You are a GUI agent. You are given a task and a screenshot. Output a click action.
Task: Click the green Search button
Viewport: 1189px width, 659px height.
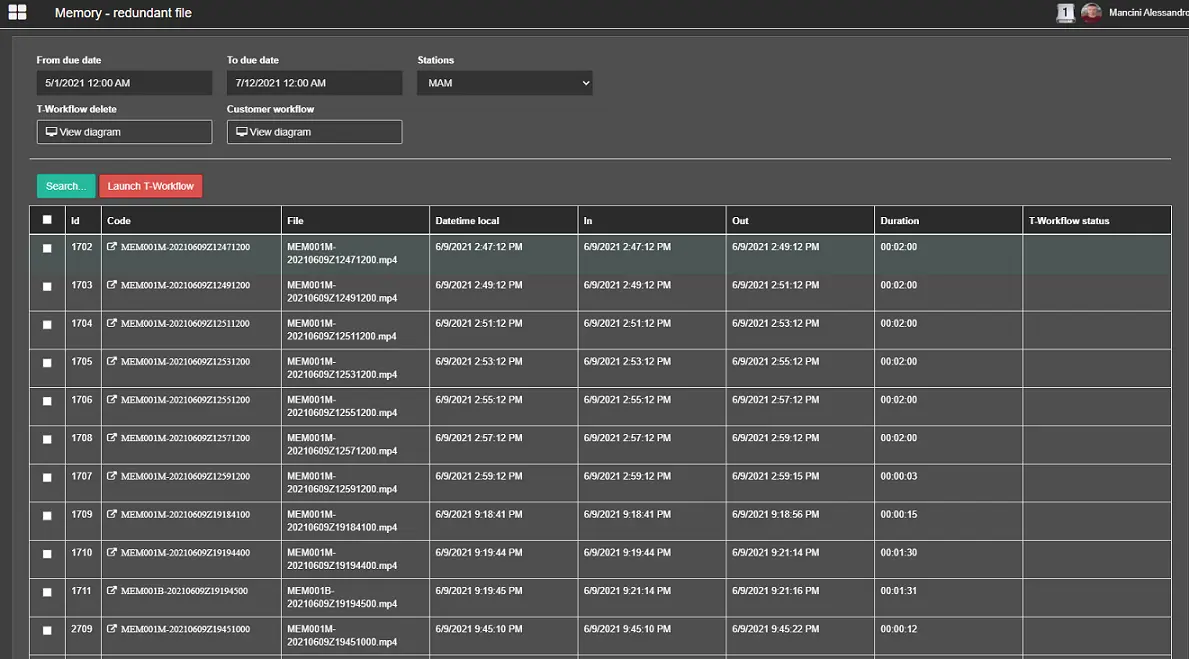tap(66, 186)
